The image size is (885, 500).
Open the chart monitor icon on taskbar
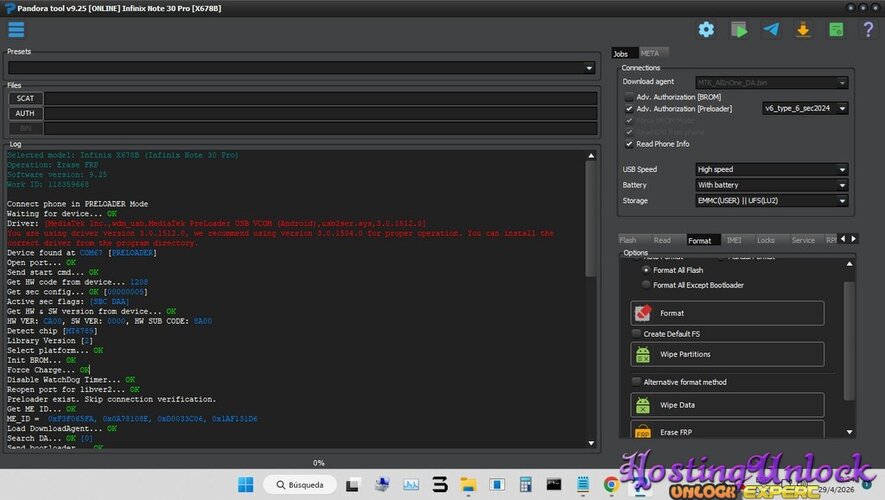pyautogui.click(x=411, y=485)
